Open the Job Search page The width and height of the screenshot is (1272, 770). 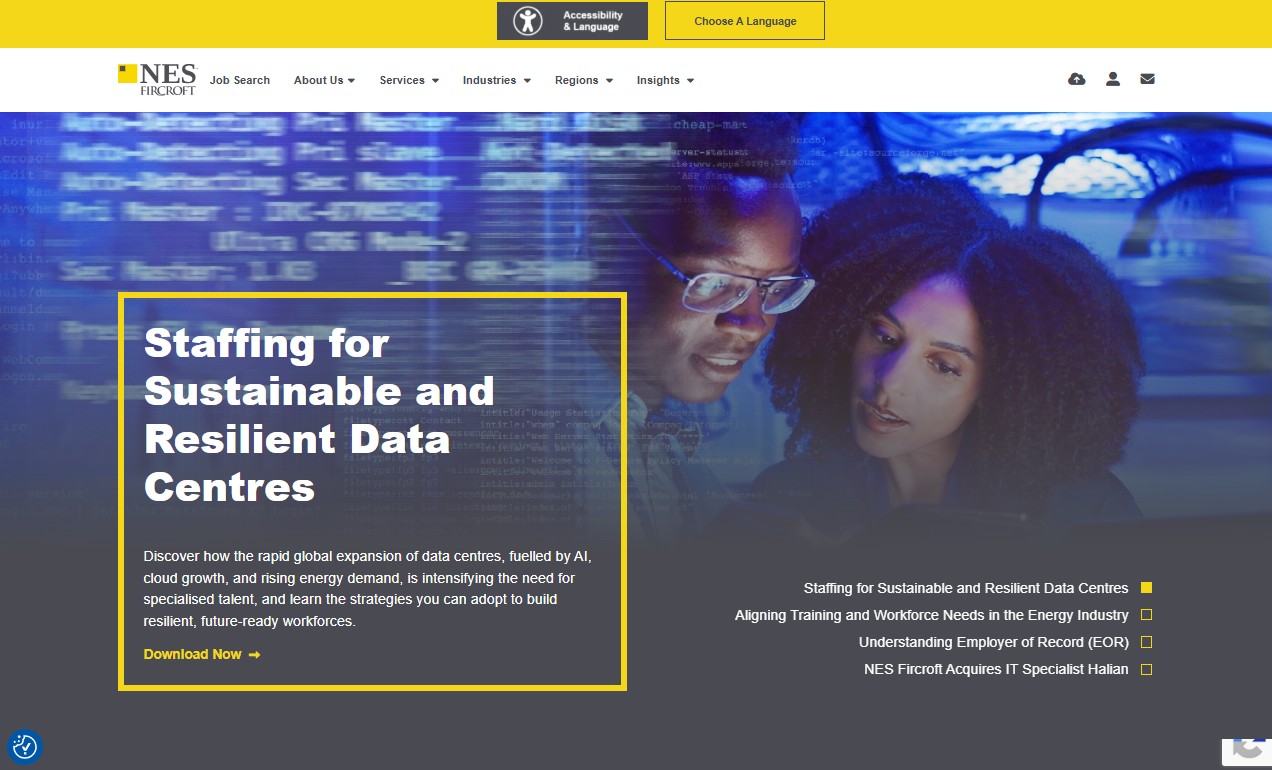240,80
